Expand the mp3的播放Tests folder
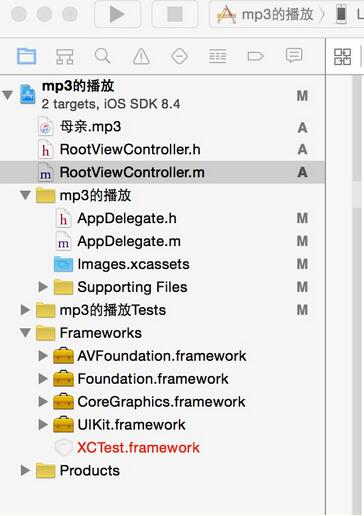 click(25, 310)
